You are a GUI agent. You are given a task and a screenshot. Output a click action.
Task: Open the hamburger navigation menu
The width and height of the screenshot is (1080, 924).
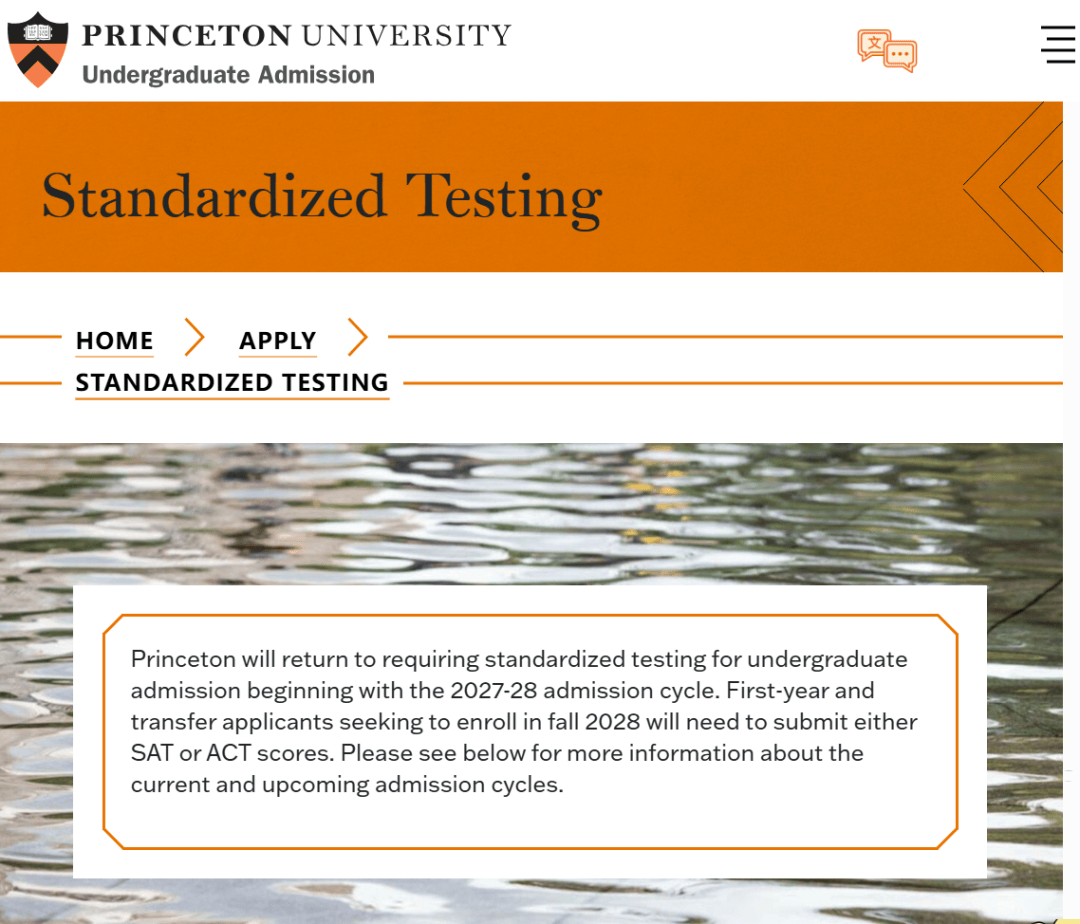(1057, 43)
